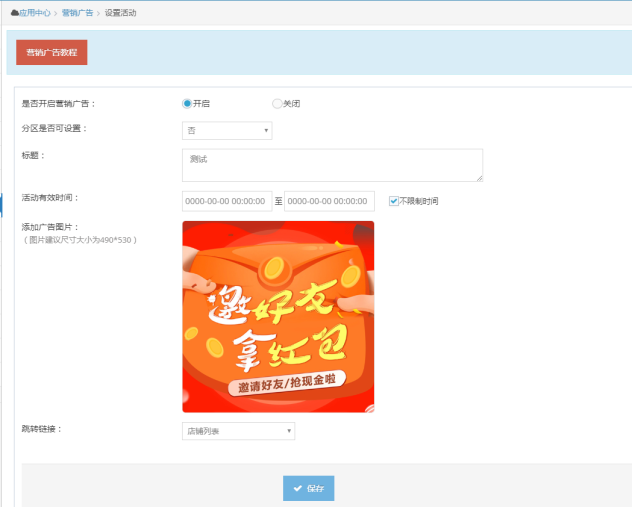This screenshot has width=632, height=507.
Task: Click the dropdown arrow of the 店铺列表 select
Action: 289,431
